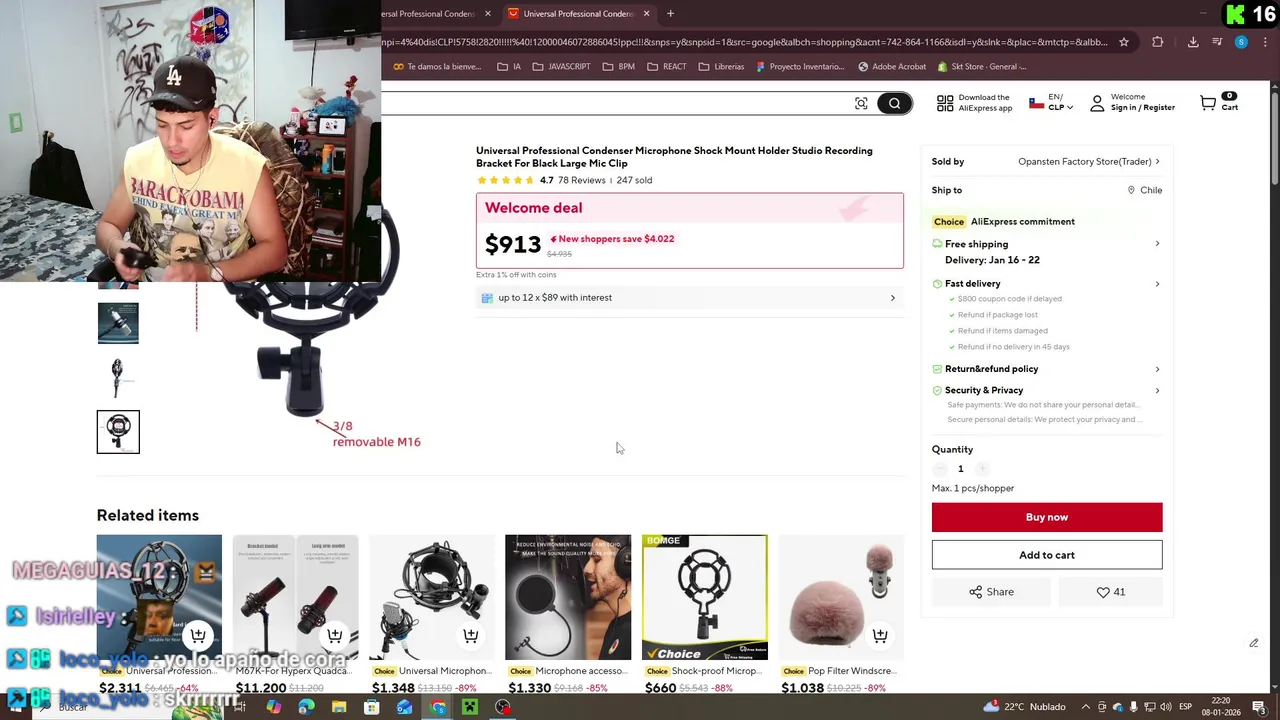Open Shock-proof Microphone $660 related item
Screen dimensions: 1280x720
(705, 597)
